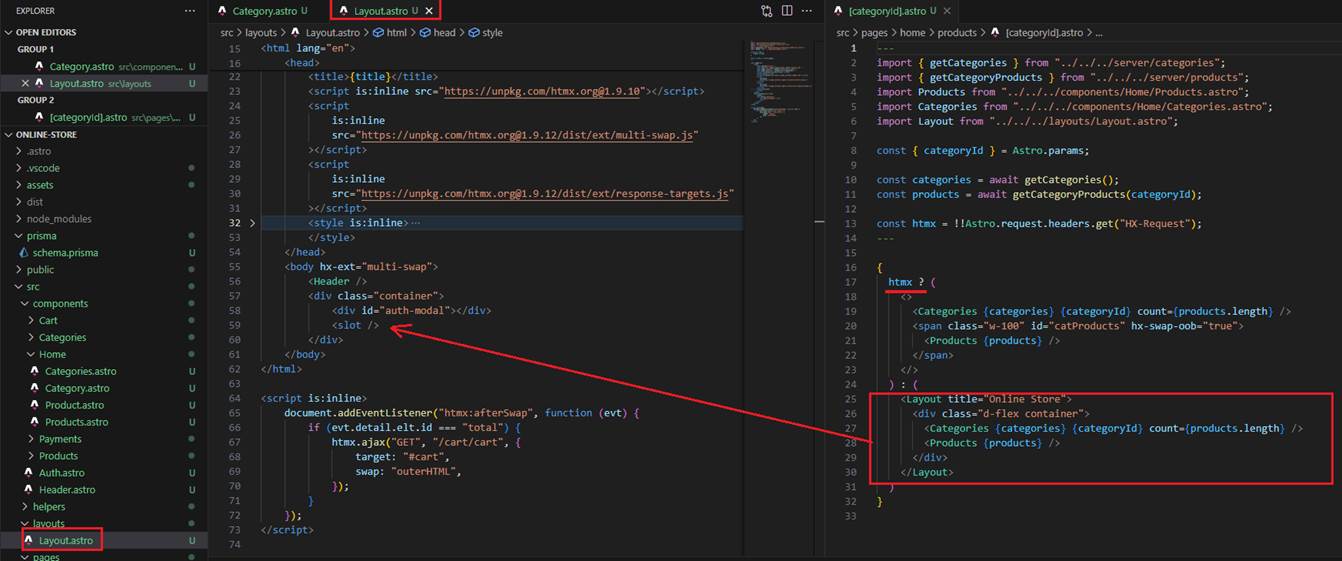The height and width of the screenshot is (561, 1342).
Task: Collapse the src folder
Action: point(33,287)
